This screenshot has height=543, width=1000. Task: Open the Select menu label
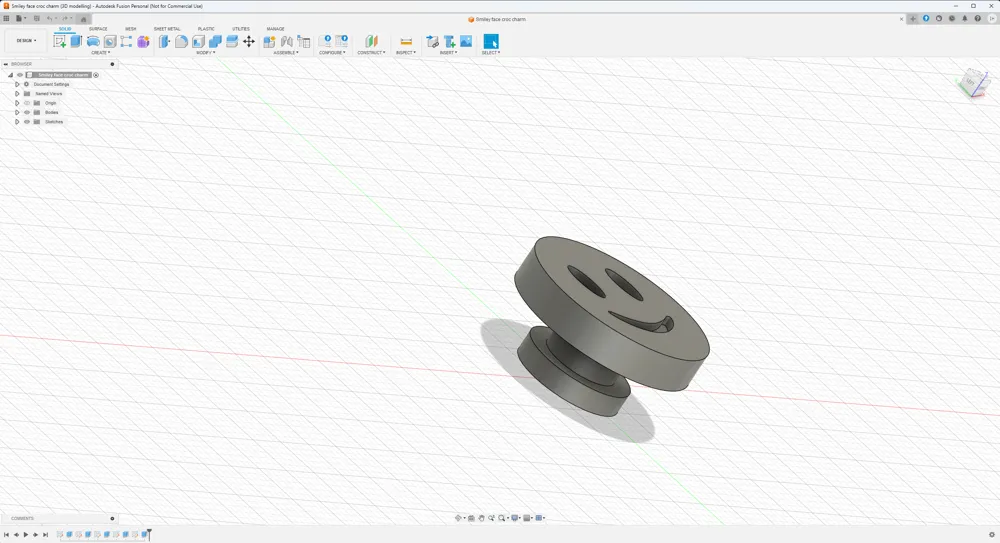[490, 52]
